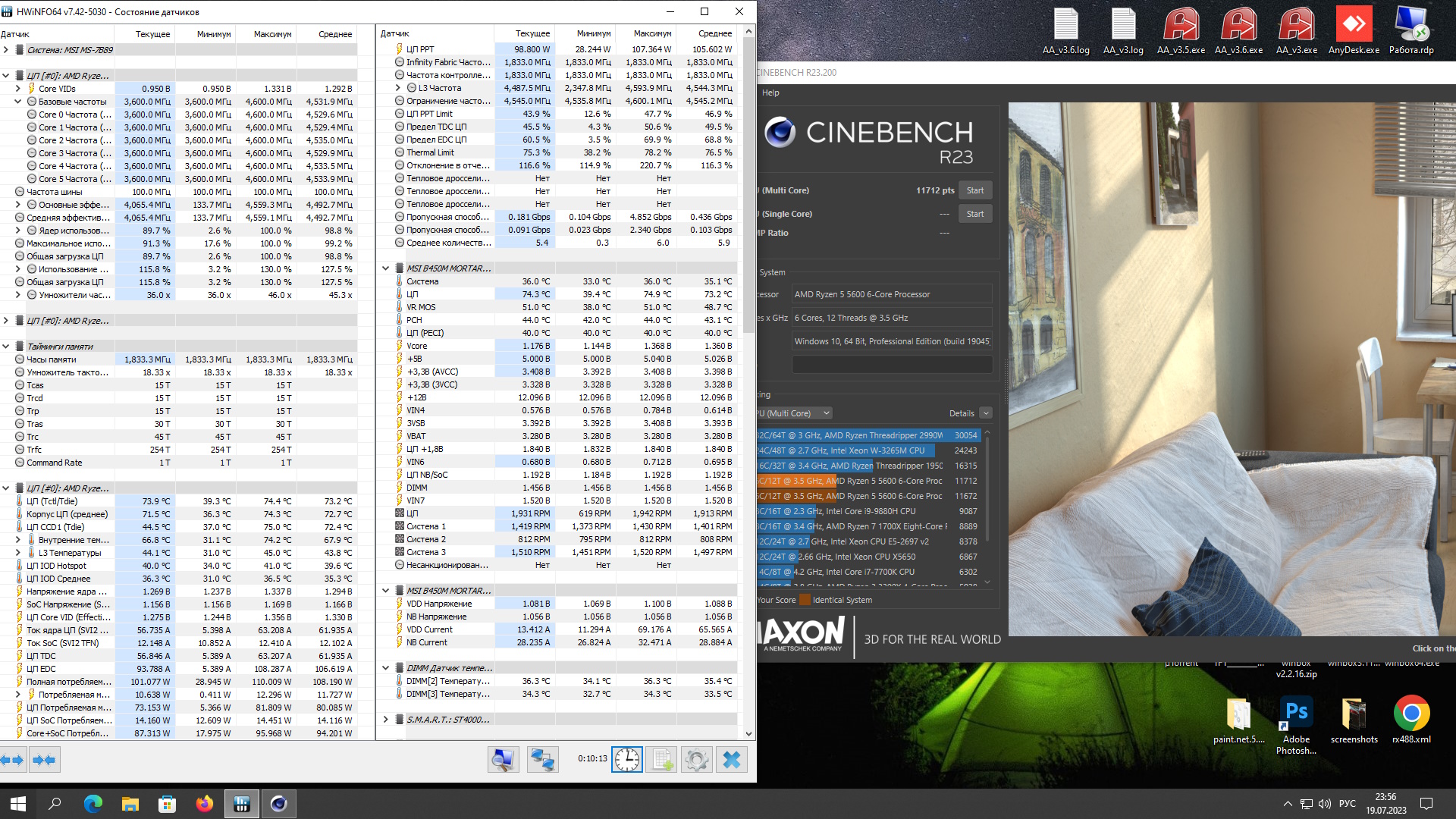Start the Multi Core benchmark
This screenshot has width=1456, height=819.
pyautogui.click(x=974, y=190)
